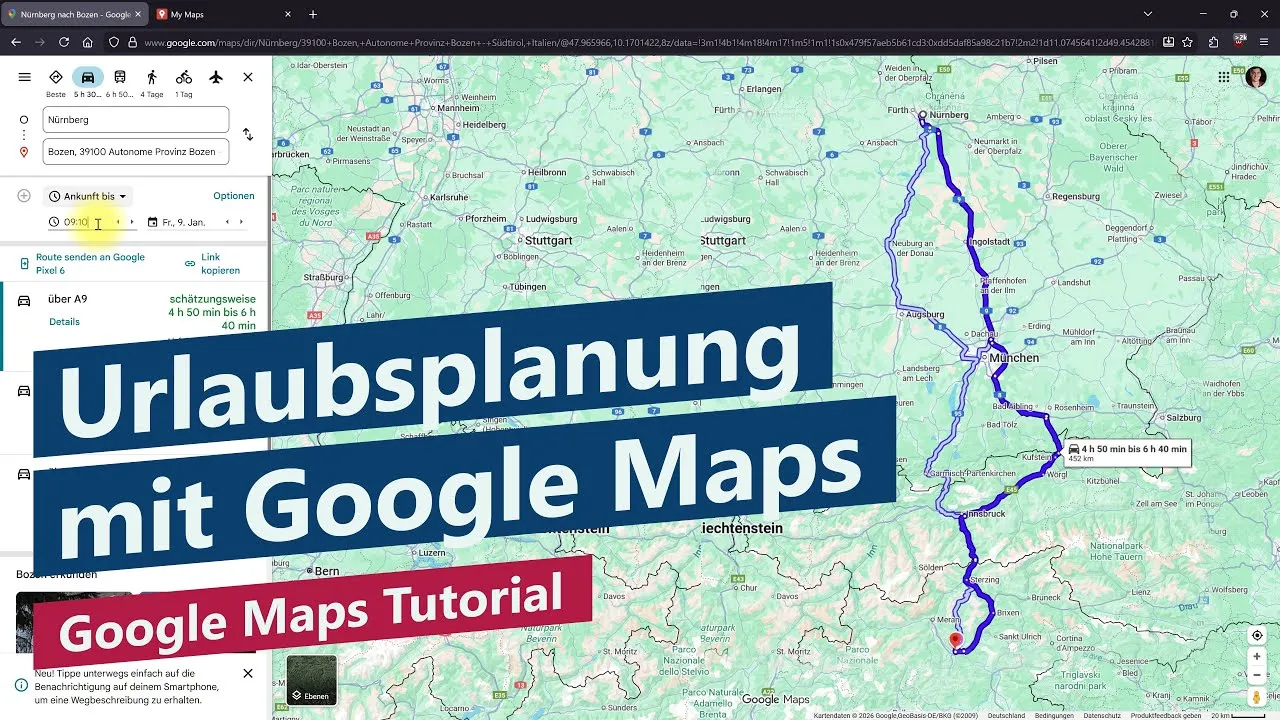Select the cycling travel mode
Viewport: 1280px width, 720px height.
[183, 77]
